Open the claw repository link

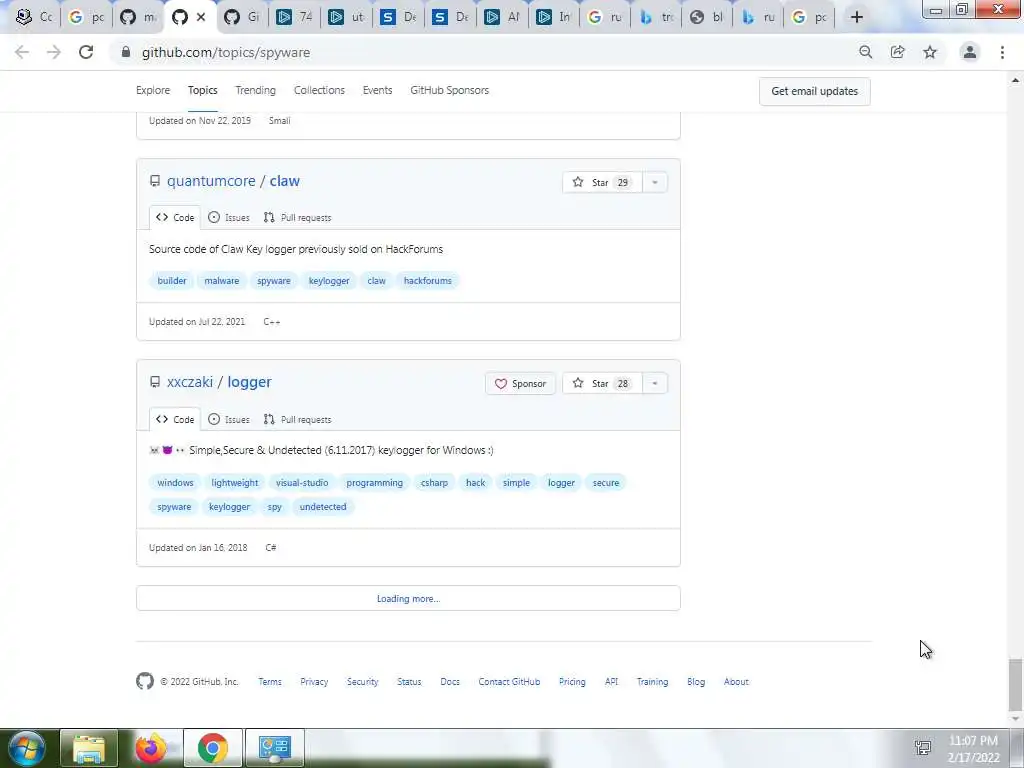click(x=285, y=181)
